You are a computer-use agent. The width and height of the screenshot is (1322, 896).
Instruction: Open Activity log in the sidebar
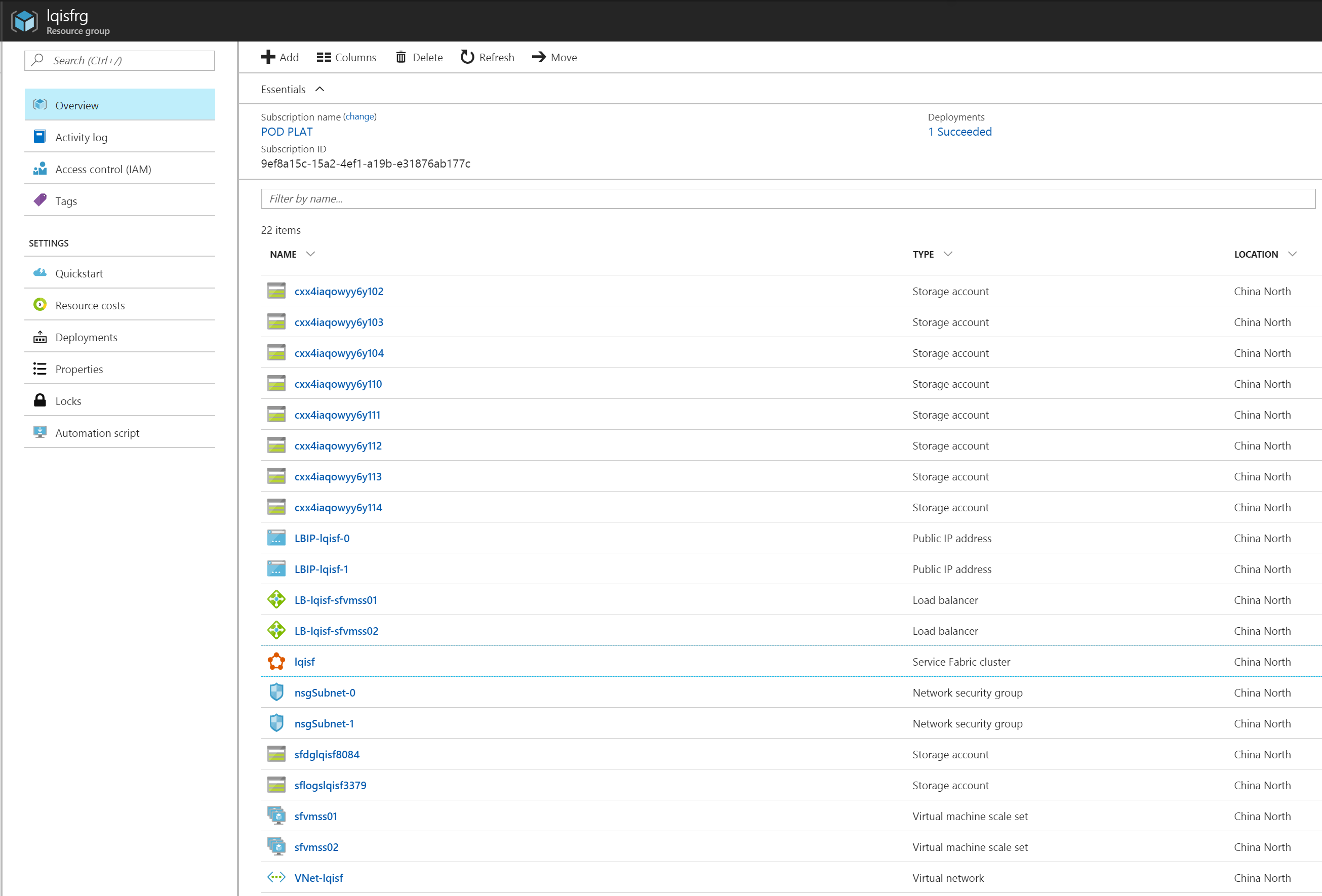[82, 137]
